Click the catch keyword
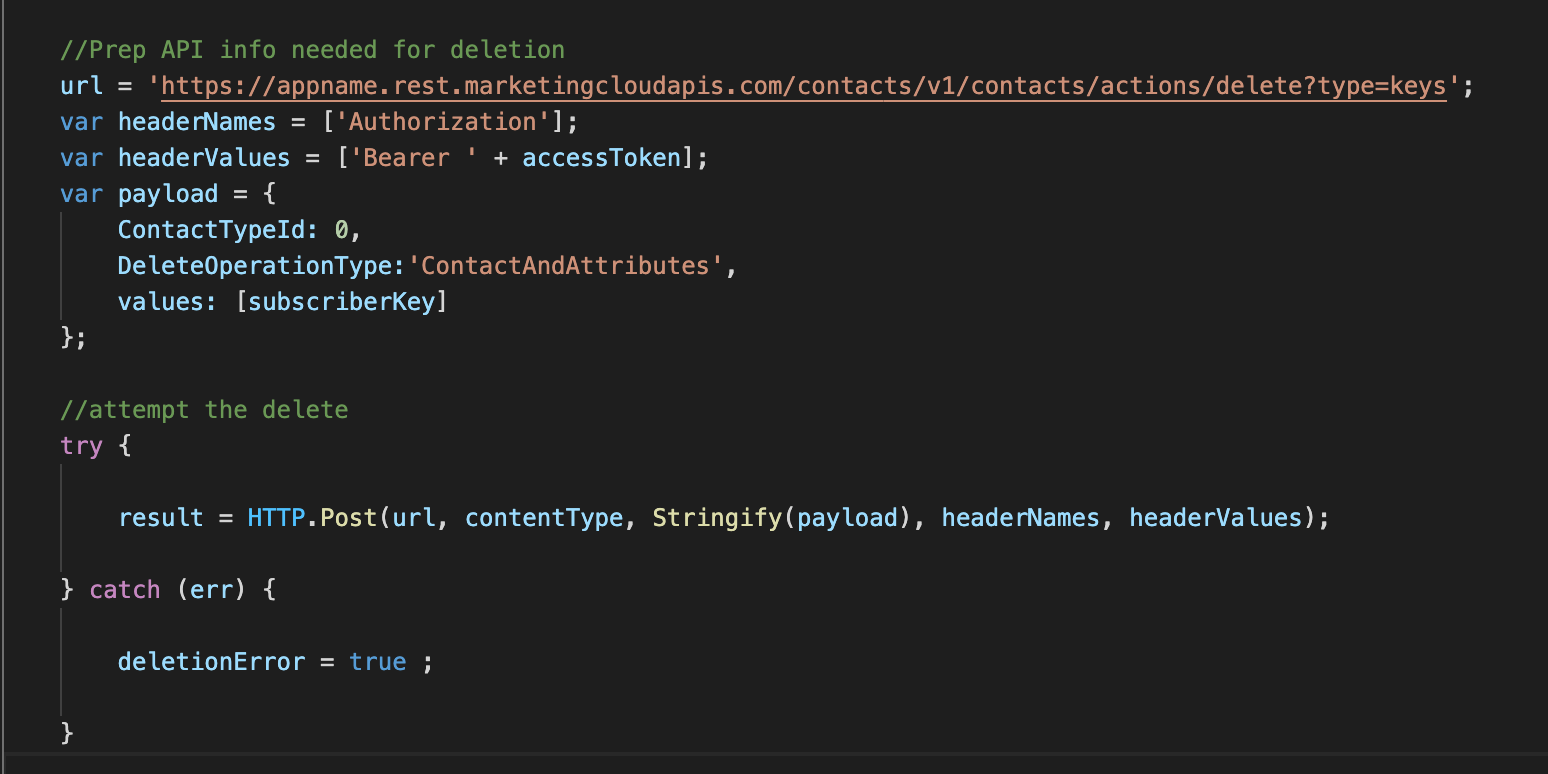 click(x=125, y=590)
